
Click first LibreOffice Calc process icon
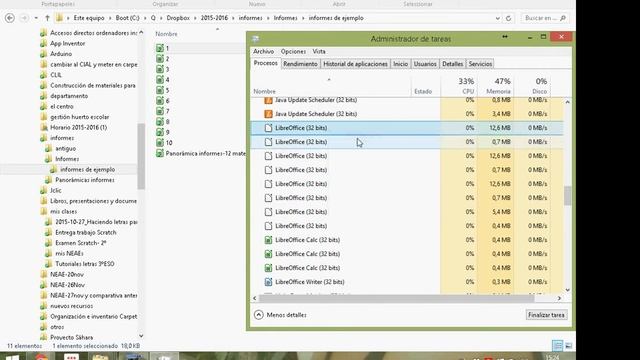pos(268,240)
